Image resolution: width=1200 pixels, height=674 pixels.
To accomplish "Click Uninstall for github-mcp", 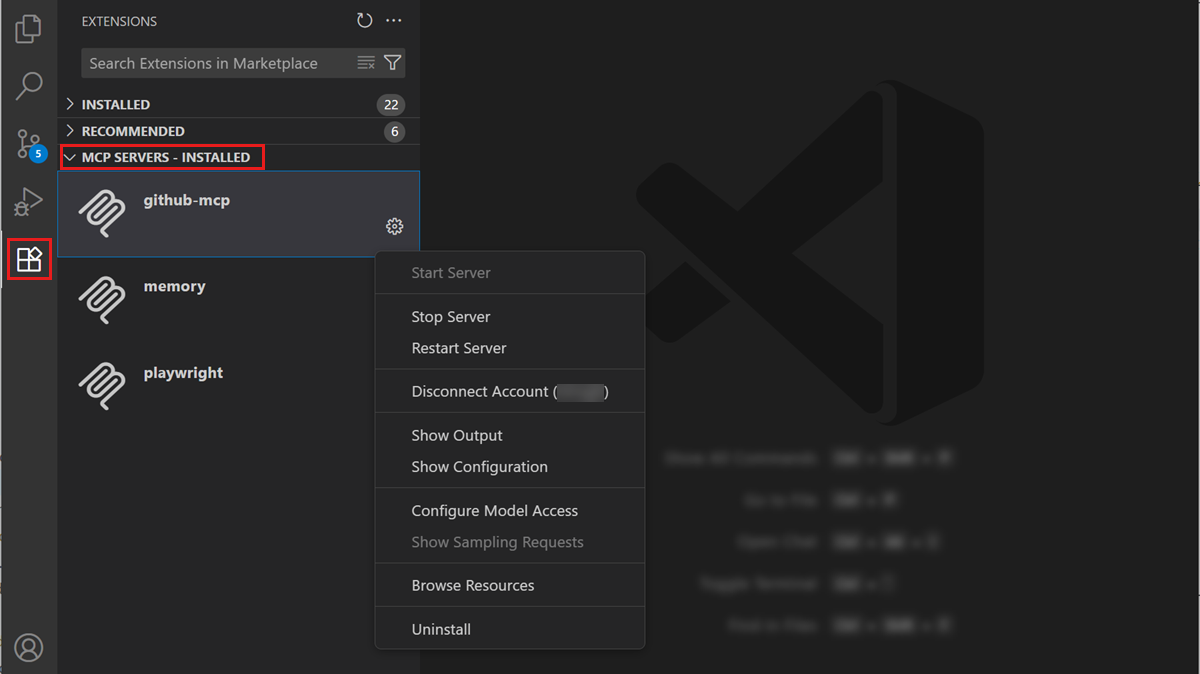I will coord(439,629).
